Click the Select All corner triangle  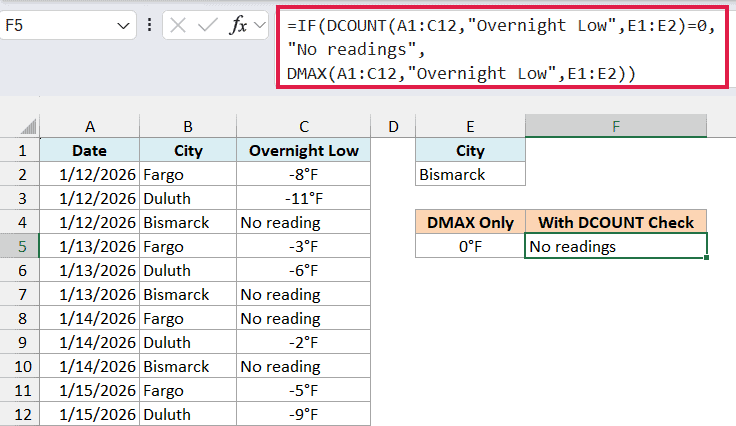pos(28,126)
